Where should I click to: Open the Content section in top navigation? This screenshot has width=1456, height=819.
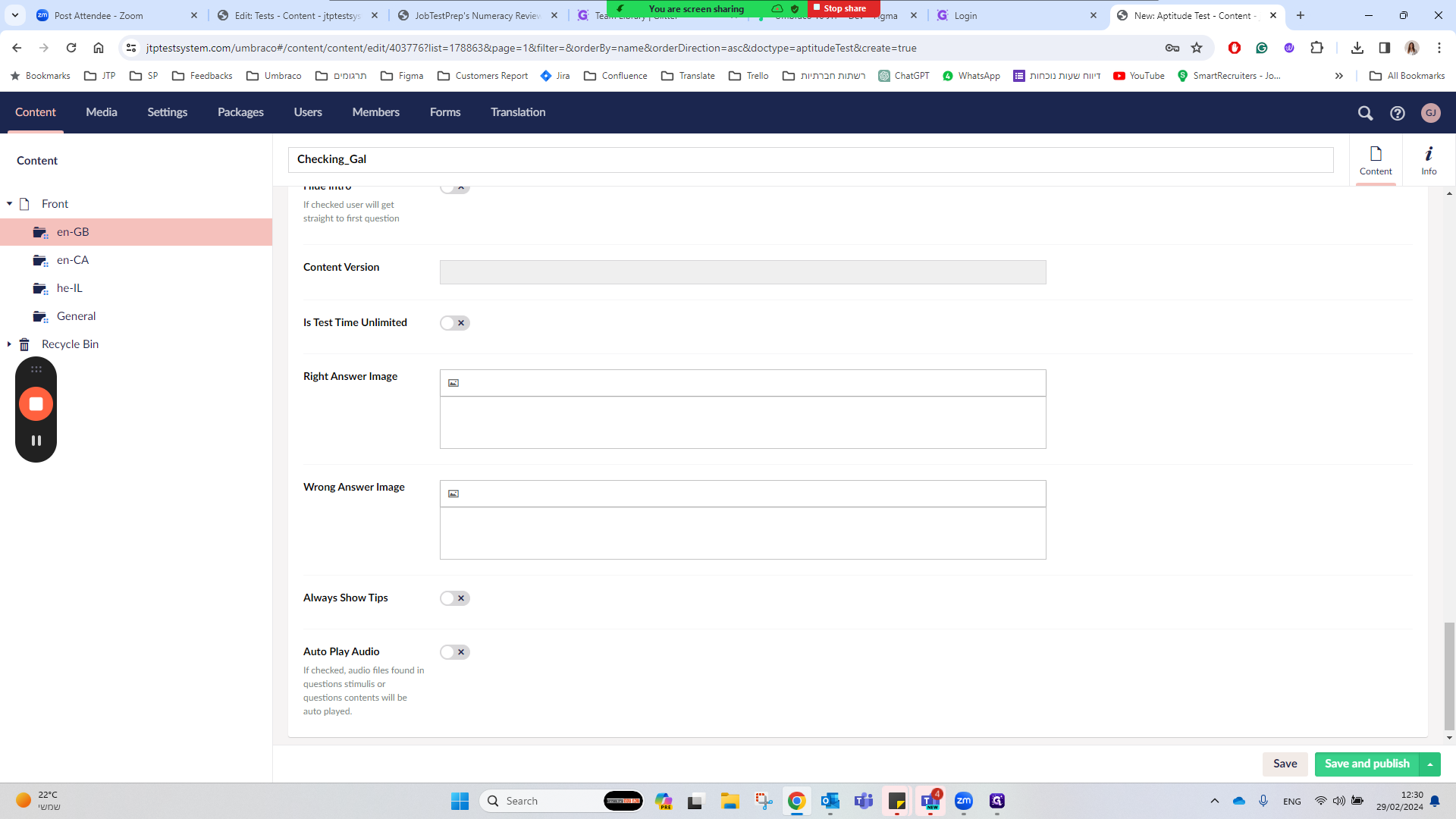point(36,112)
